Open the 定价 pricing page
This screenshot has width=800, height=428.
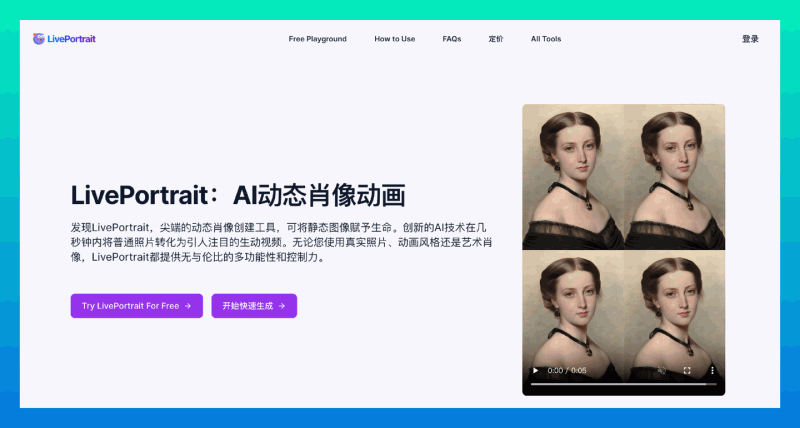coord(495,39)
